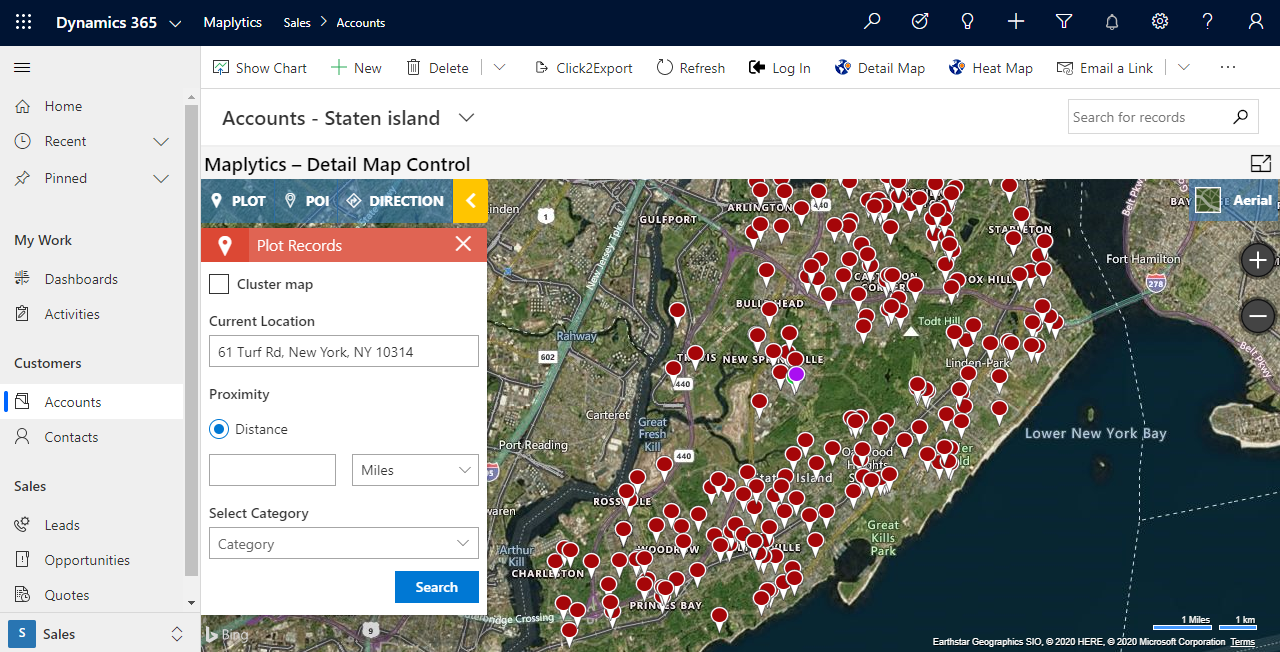This screenshot has width=1280, height=652.
Task: Open Quotes in sidebar
Action: pos(67,595)
